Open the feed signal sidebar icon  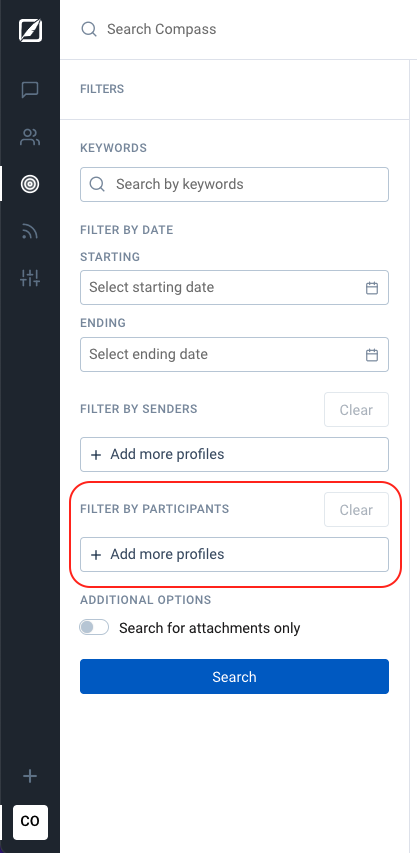coord(30,231)
